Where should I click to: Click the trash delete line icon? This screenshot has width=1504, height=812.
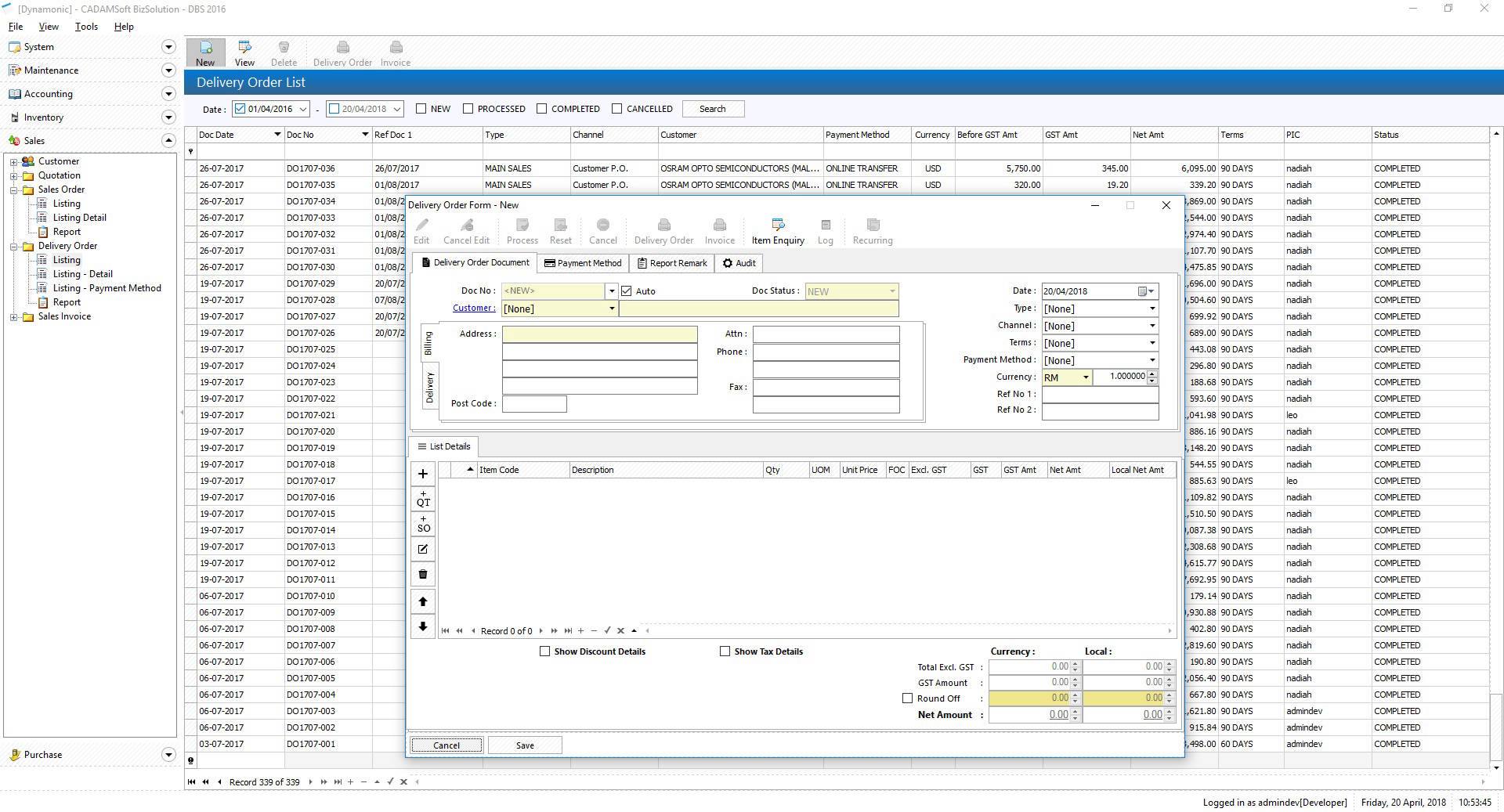pos(423,574)
